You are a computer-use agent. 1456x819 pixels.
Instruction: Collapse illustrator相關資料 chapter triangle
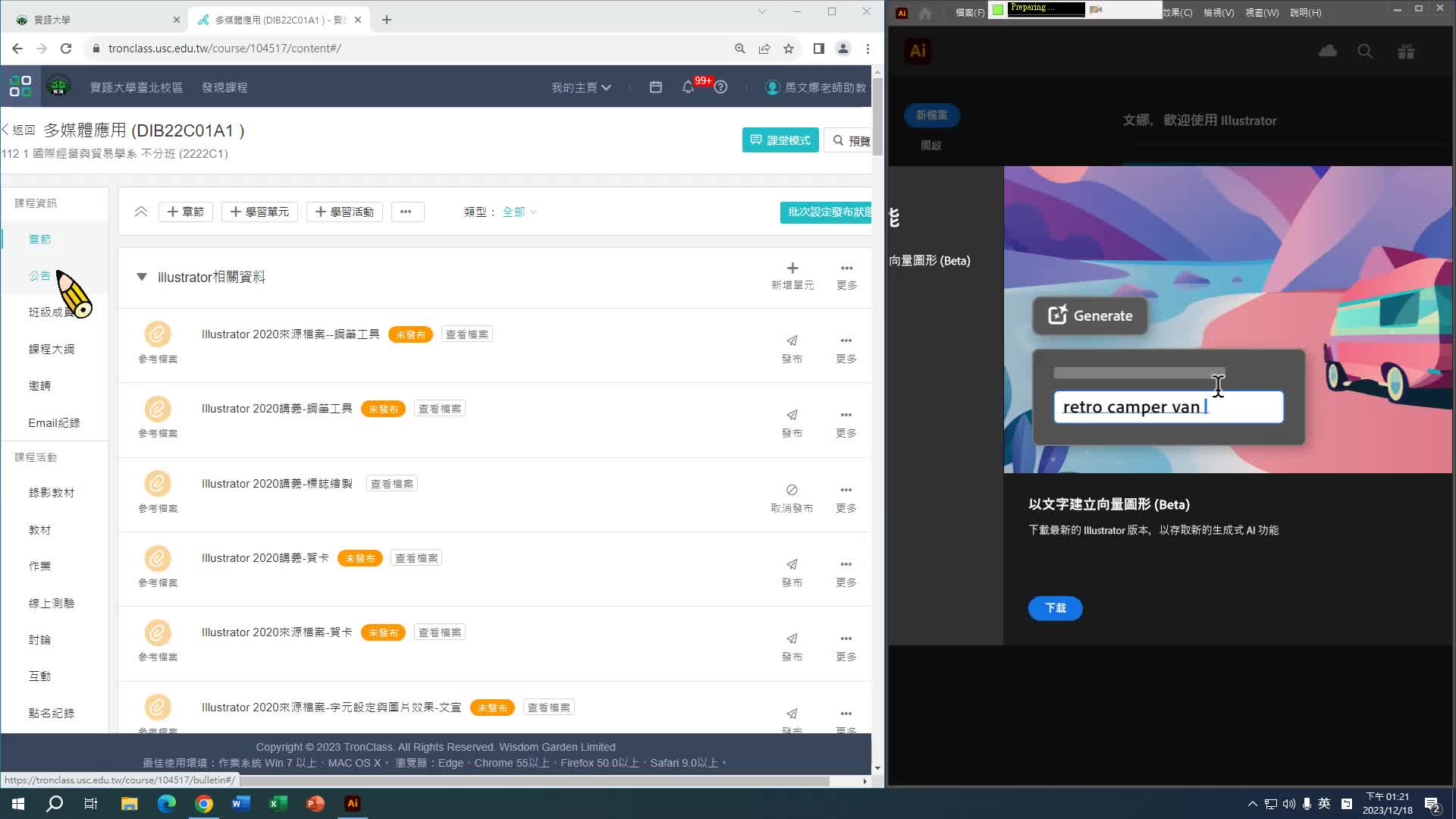141,277
